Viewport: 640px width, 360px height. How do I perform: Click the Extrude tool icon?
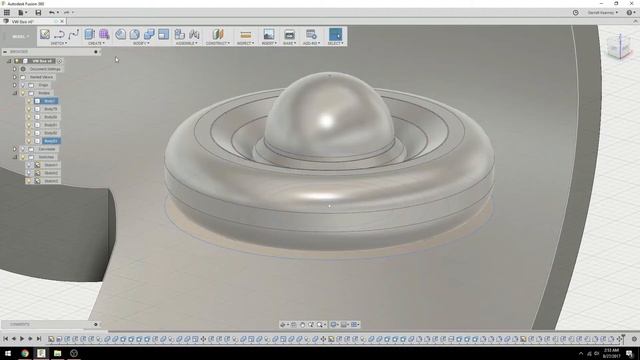[89, 34]
